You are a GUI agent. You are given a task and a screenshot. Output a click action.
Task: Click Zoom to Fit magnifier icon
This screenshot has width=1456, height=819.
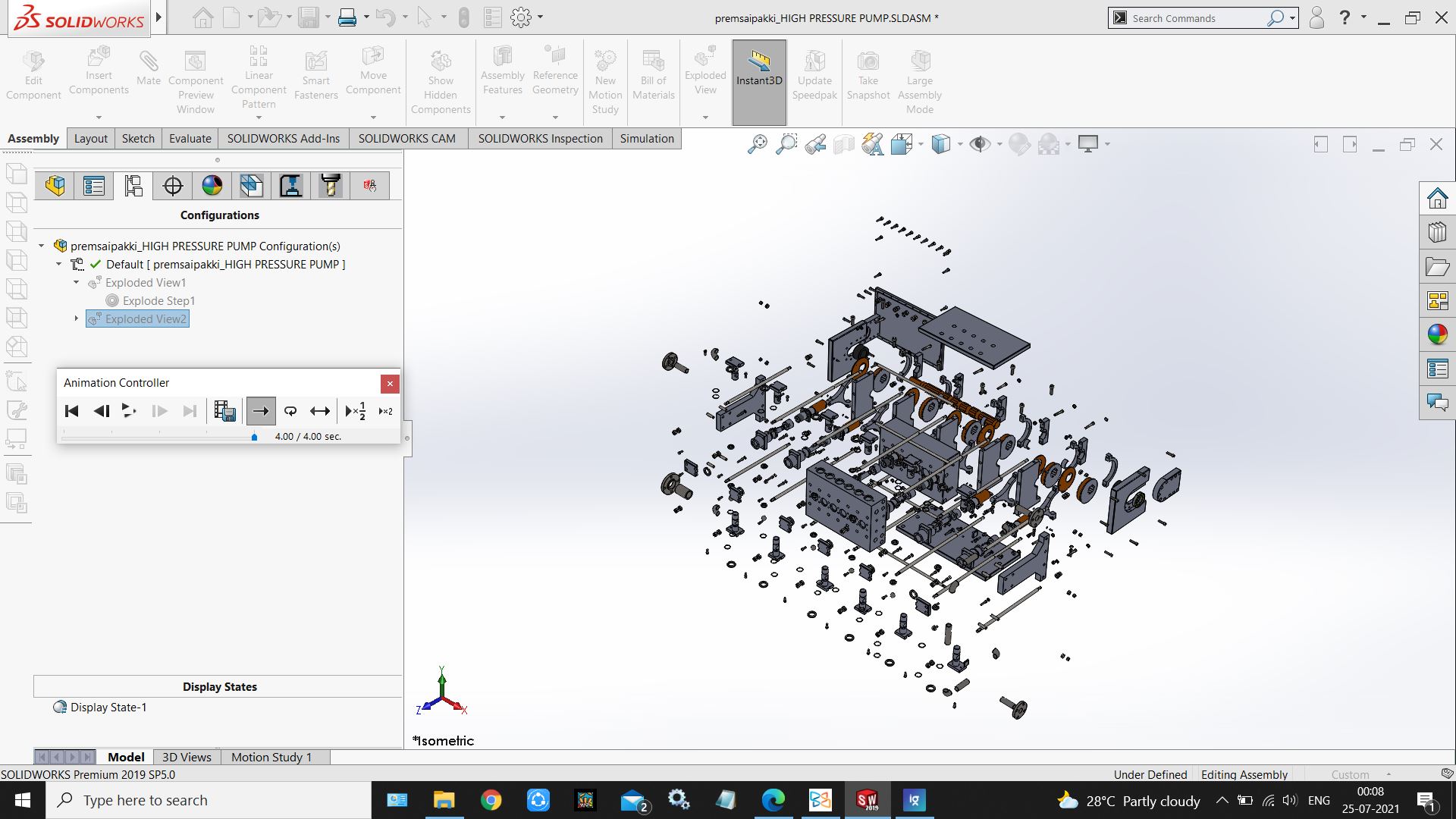(757, 144)
